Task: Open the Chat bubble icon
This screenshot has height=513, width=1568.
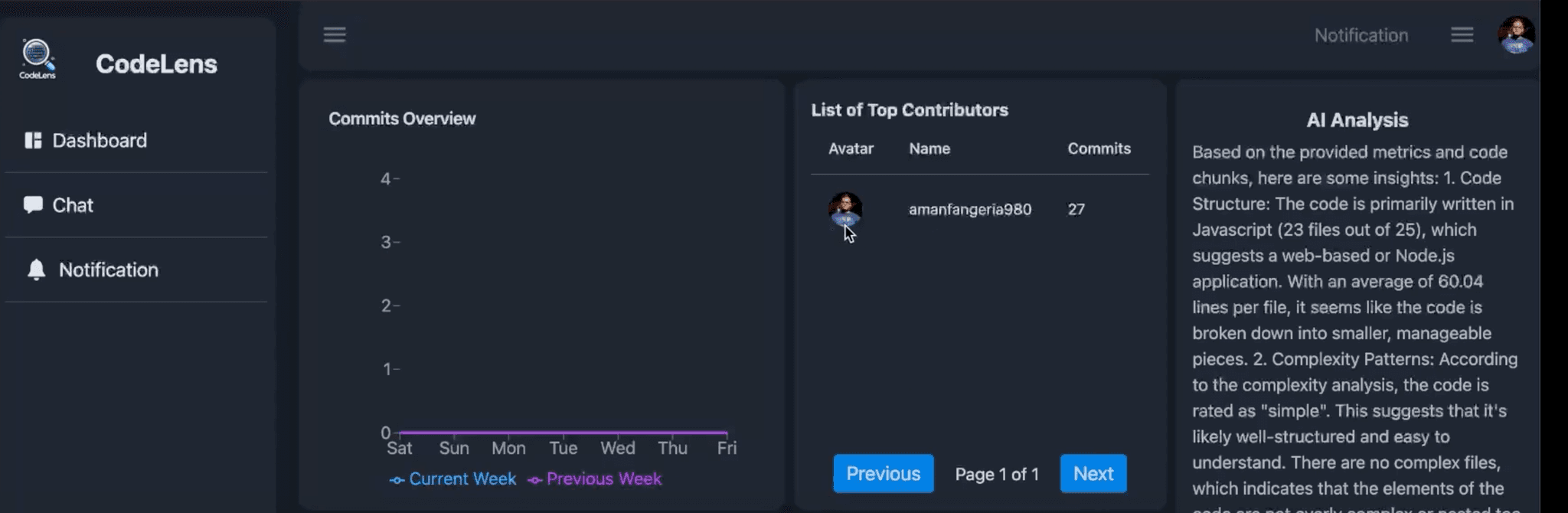Action: click(34, 204)
